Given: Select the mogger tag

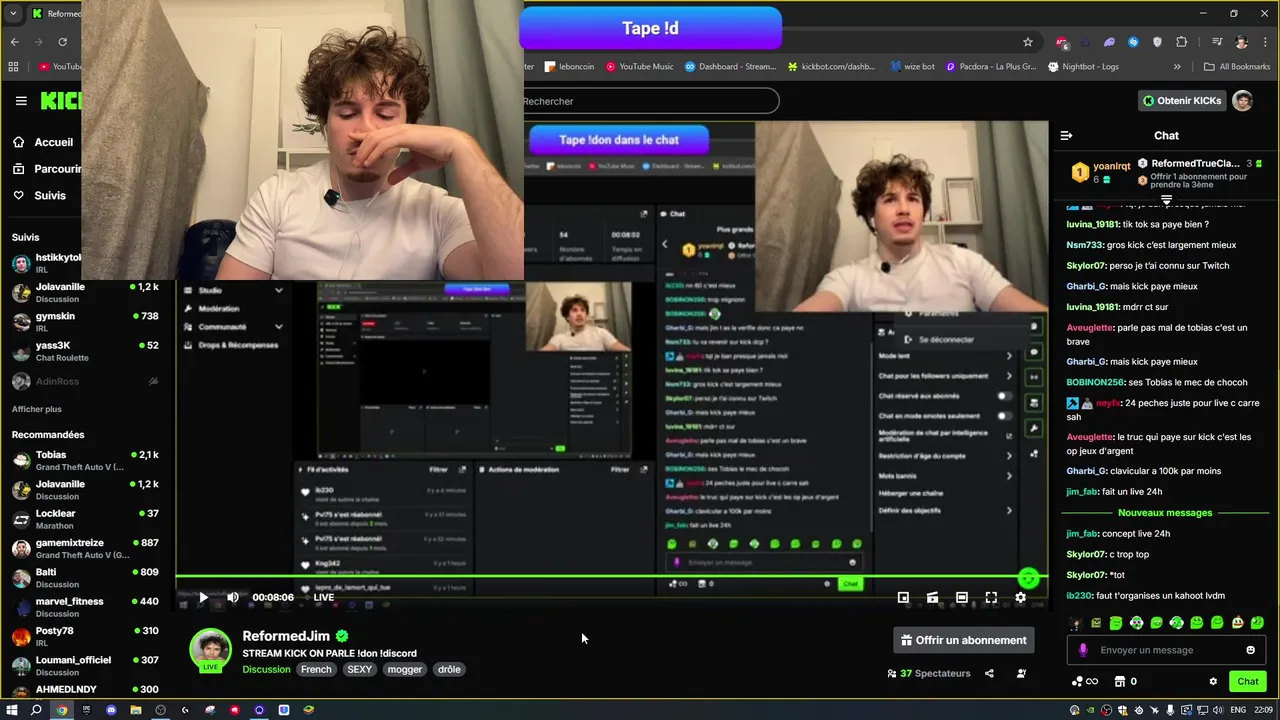Looking at the screenshot, I should (405, 670).
